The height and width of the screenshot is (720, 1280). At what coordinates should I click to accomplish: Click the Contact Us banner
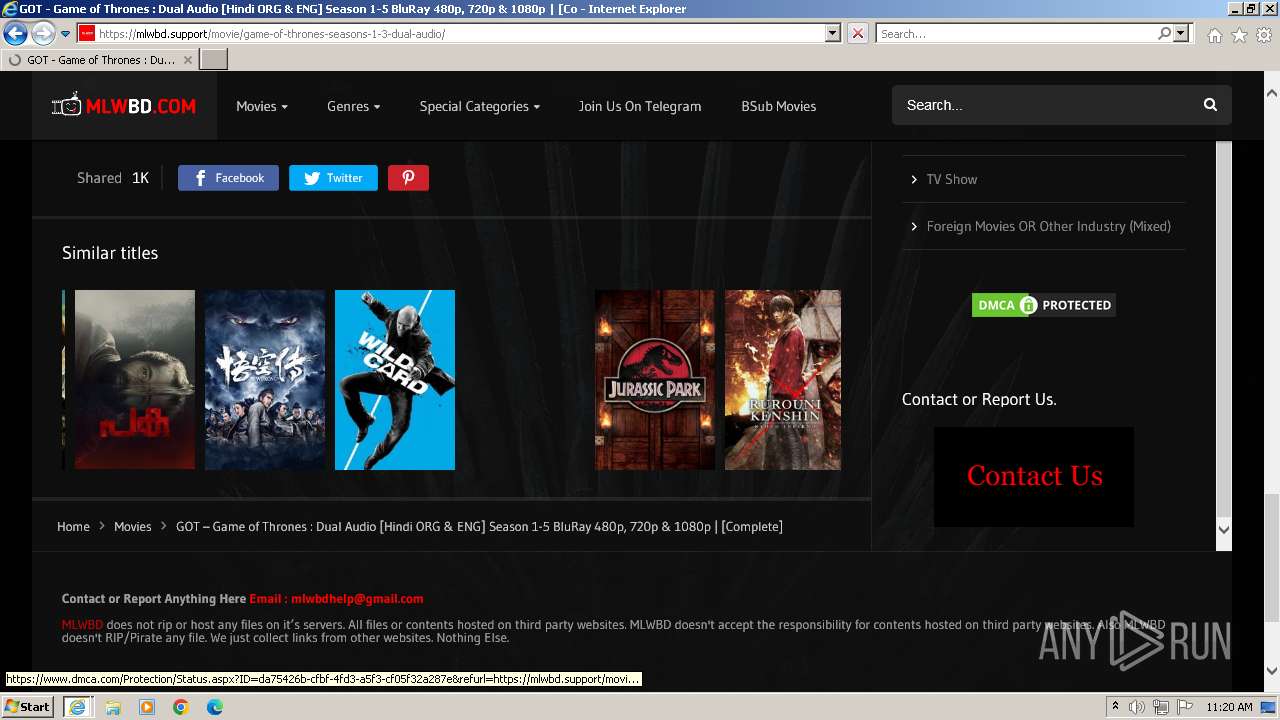pyautogui.click(x=1034, y=476)
